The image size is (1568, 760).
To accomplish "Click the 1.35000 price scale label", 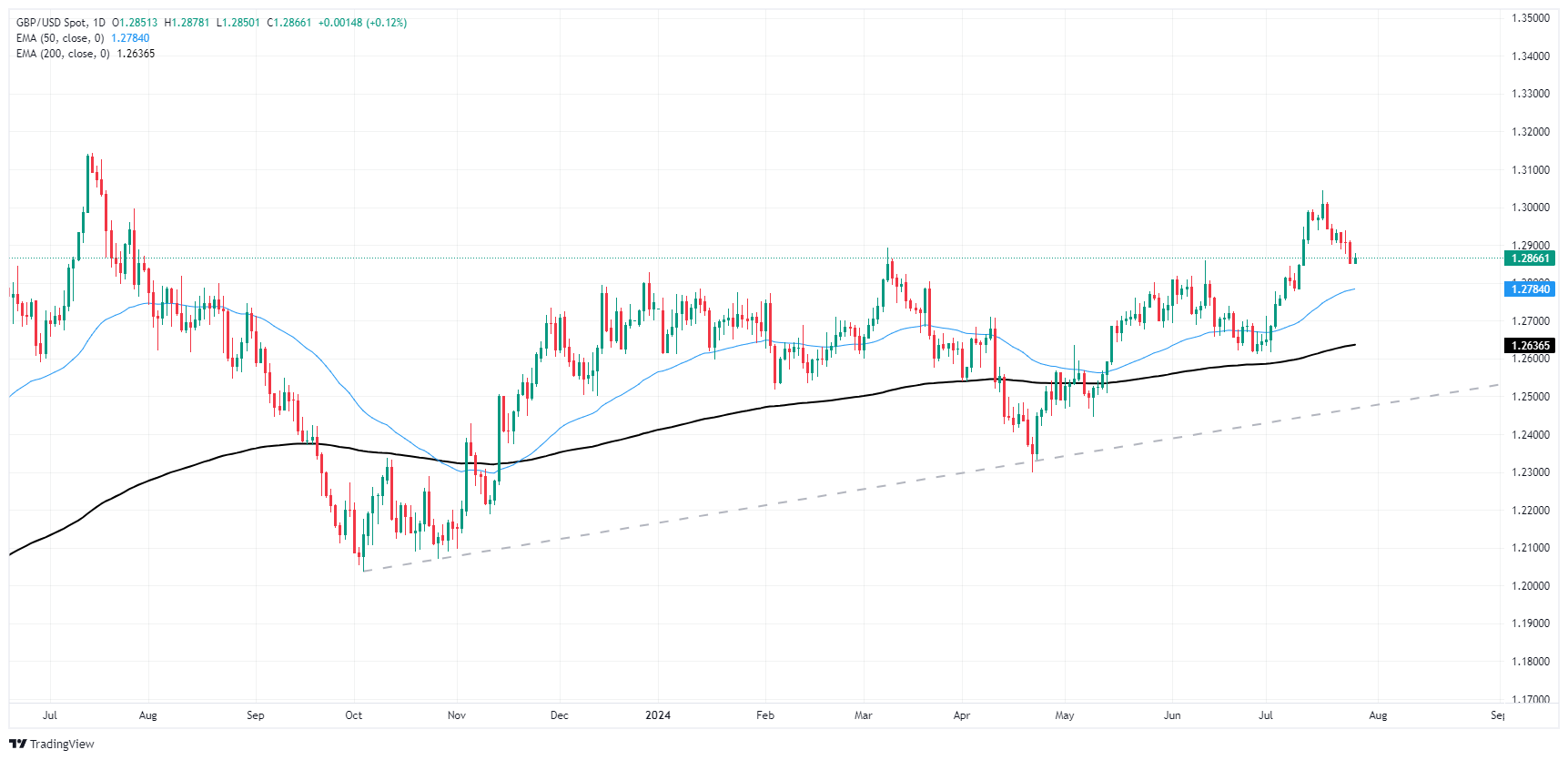I will [x=1530, y=18].
